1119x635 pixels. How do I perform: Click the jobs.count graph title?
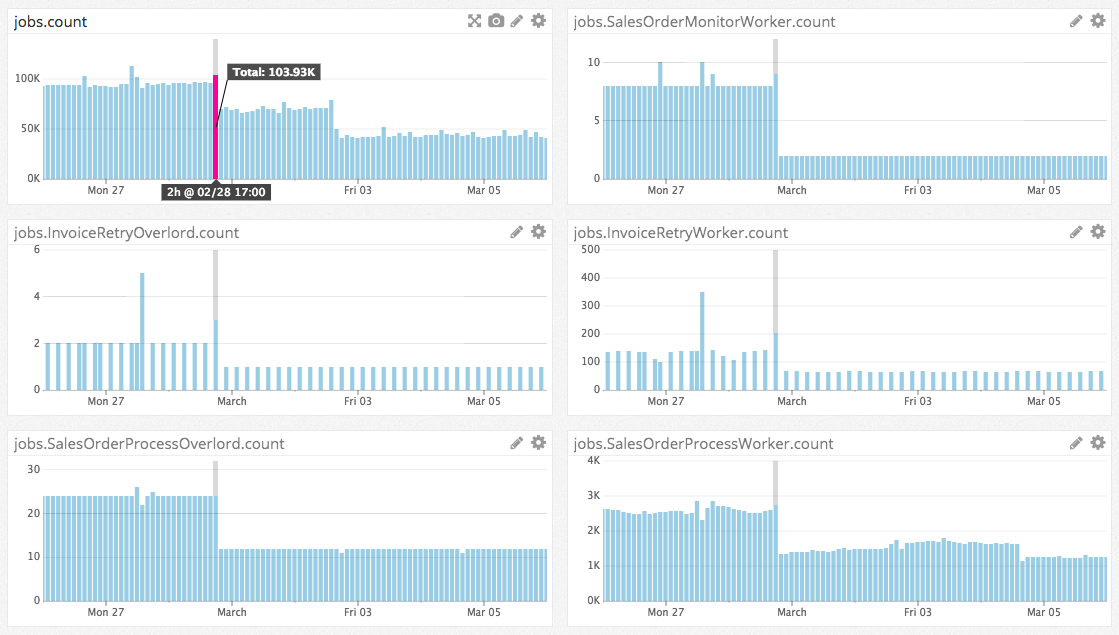coord(51,22)
